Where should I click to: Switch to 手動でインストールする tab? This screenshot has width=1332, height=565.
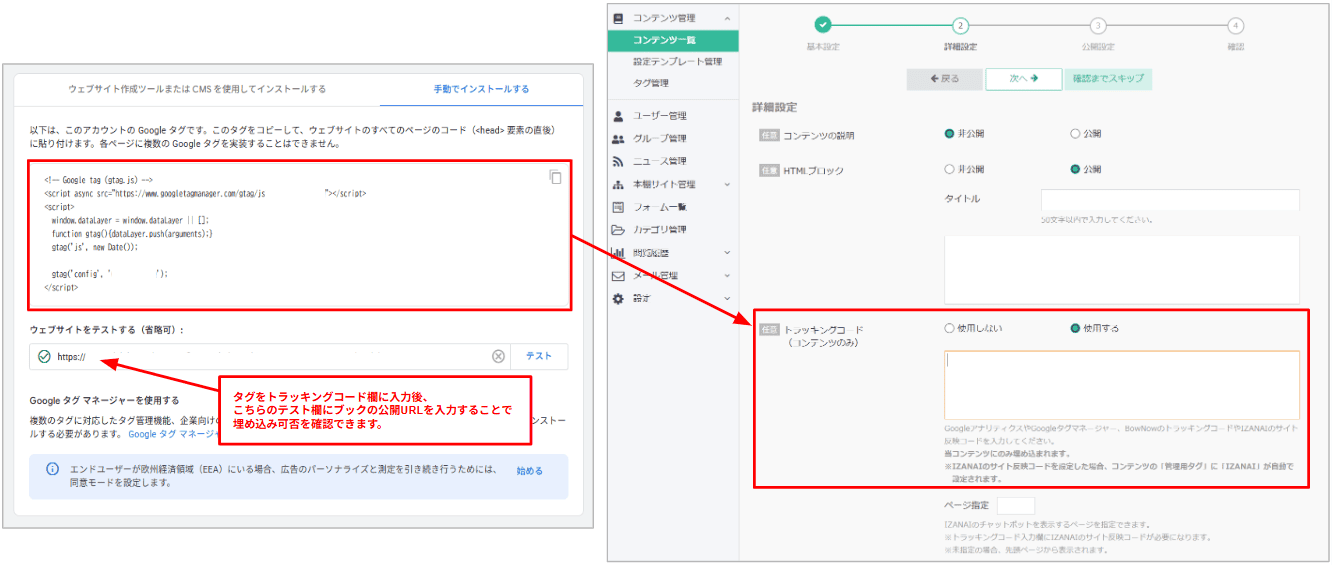[x=482, y=89]
